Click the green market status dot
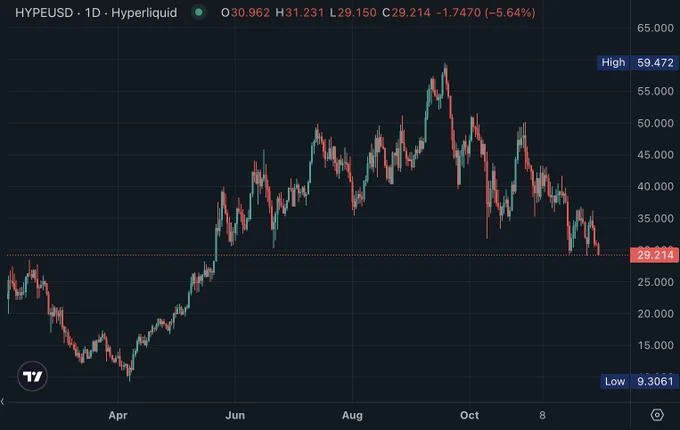 (199, 13)
